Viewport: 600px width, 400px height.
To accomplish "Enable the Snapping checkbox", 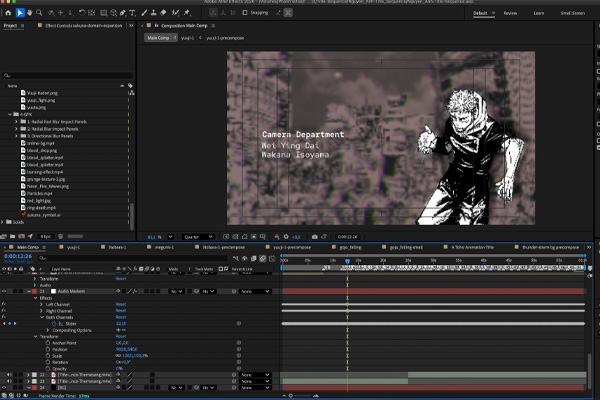I will 245,13.
